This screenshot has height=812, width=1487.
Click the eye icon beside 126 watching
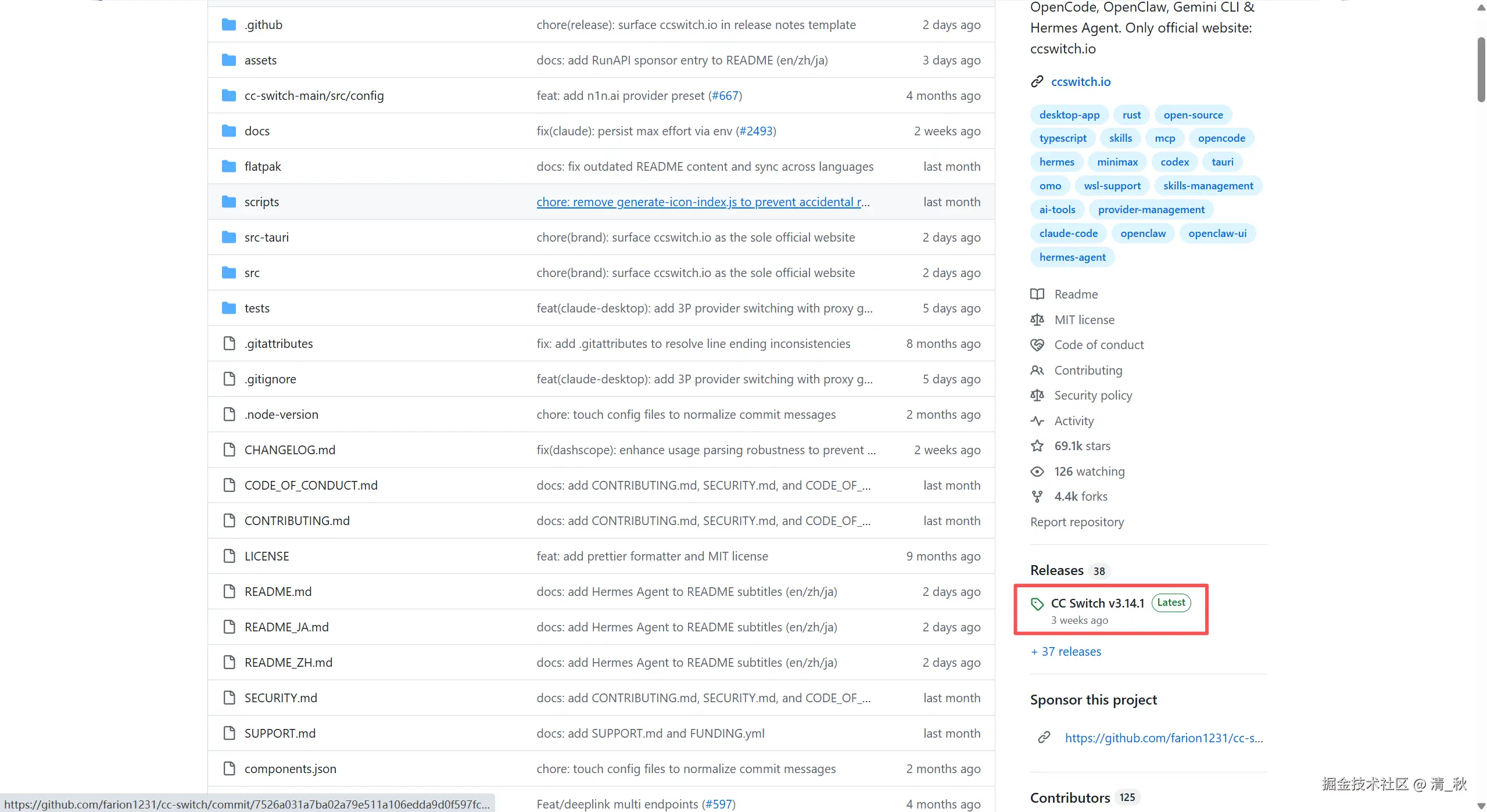tap(1037, 471)
